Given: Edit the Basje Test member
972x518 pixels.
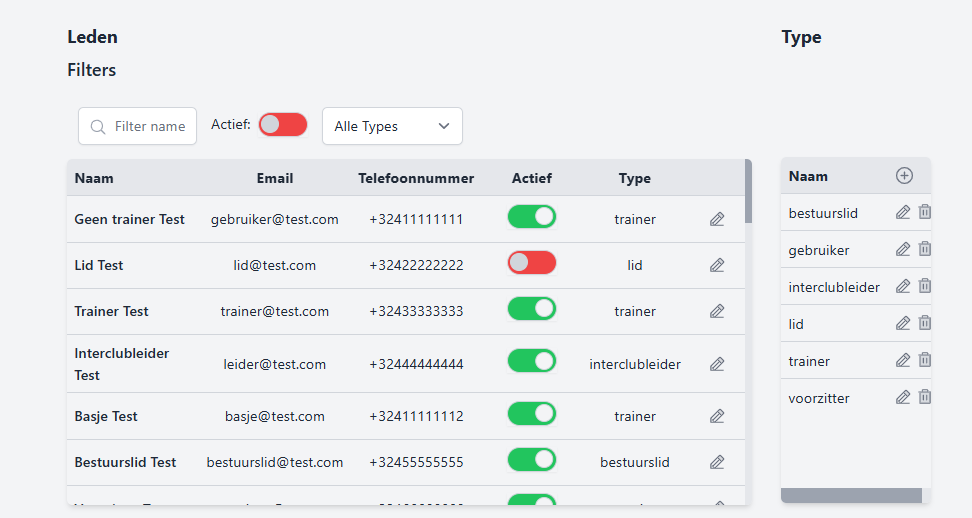Looking at the screenshot, I should pos(717,416).
